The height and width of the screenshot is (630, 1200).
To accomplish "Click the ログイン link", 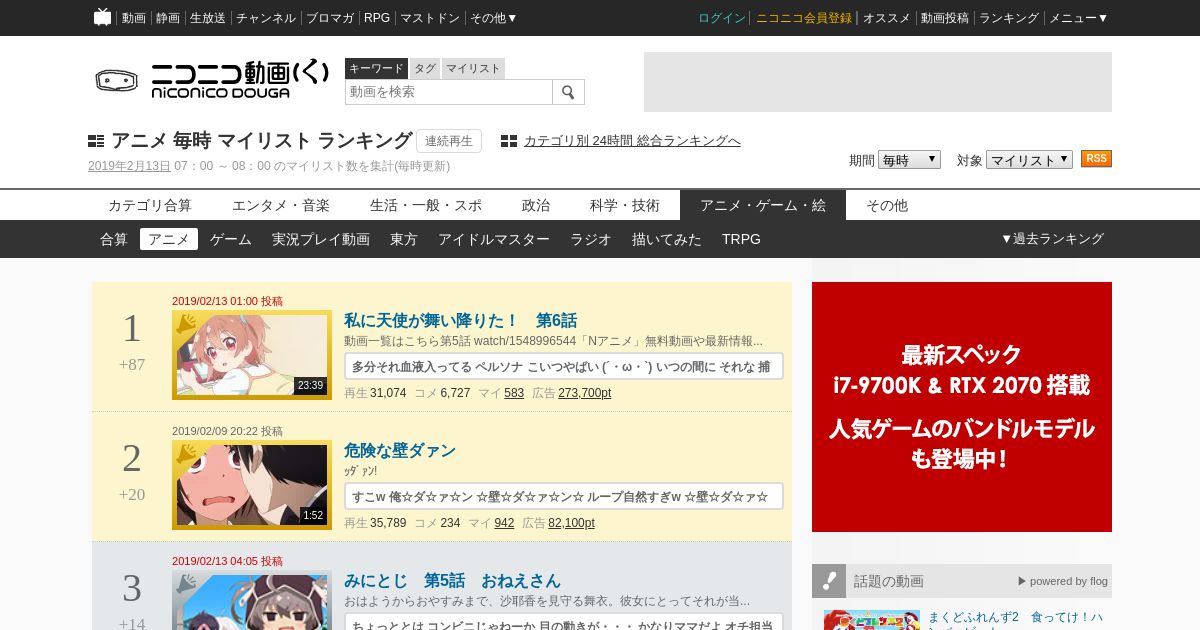I will [722, 18].
